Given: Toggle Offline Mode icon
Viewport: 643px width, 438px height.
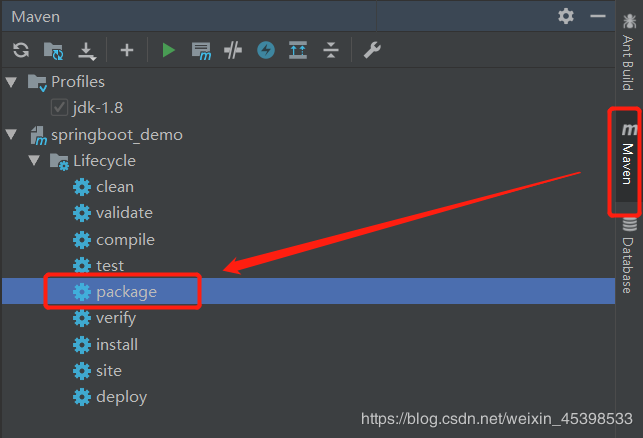Looking at the screenshot, I should coord(233,50).
